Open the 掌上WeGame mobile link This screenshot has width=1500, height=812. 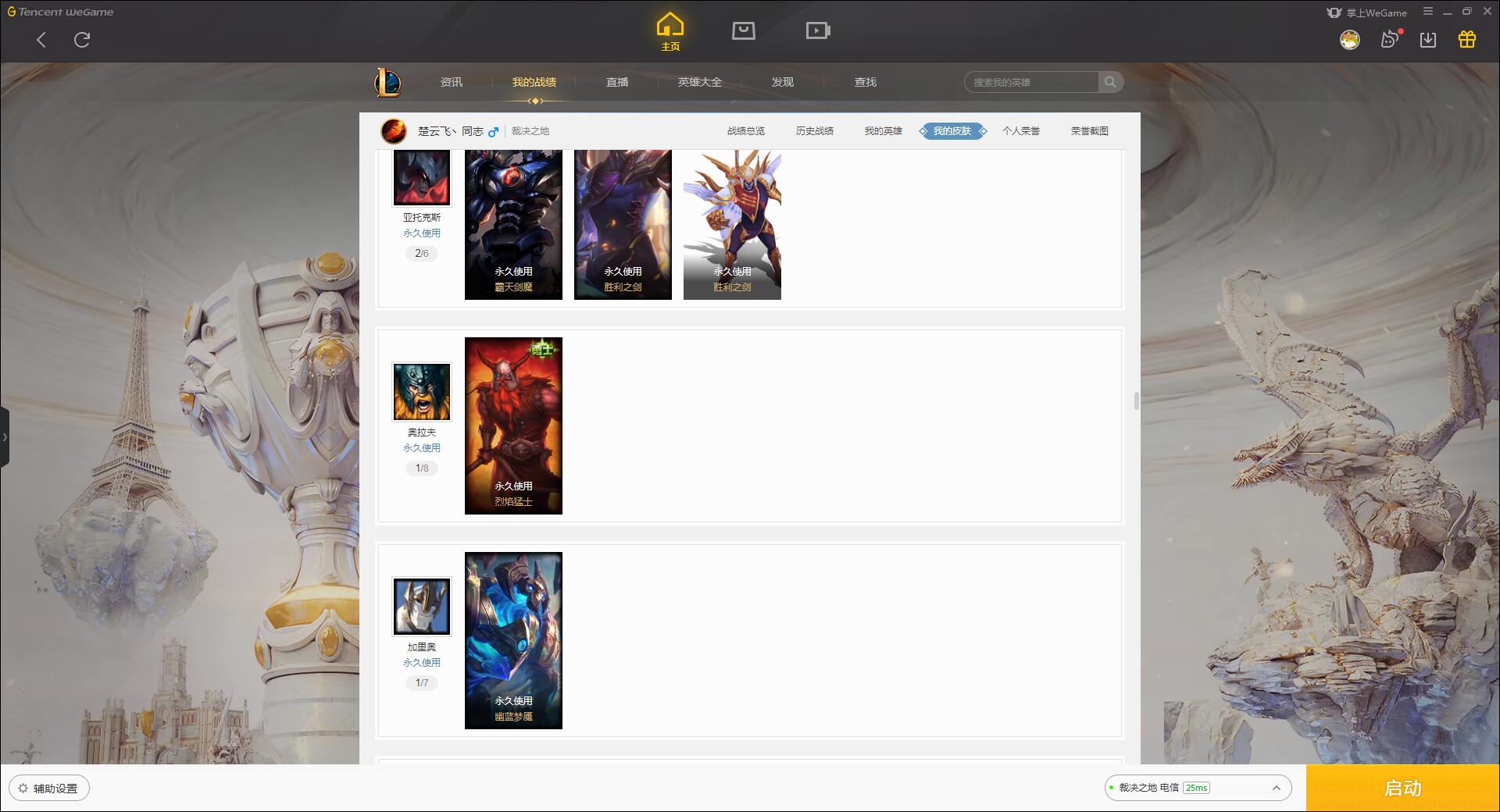point(1367,12)
